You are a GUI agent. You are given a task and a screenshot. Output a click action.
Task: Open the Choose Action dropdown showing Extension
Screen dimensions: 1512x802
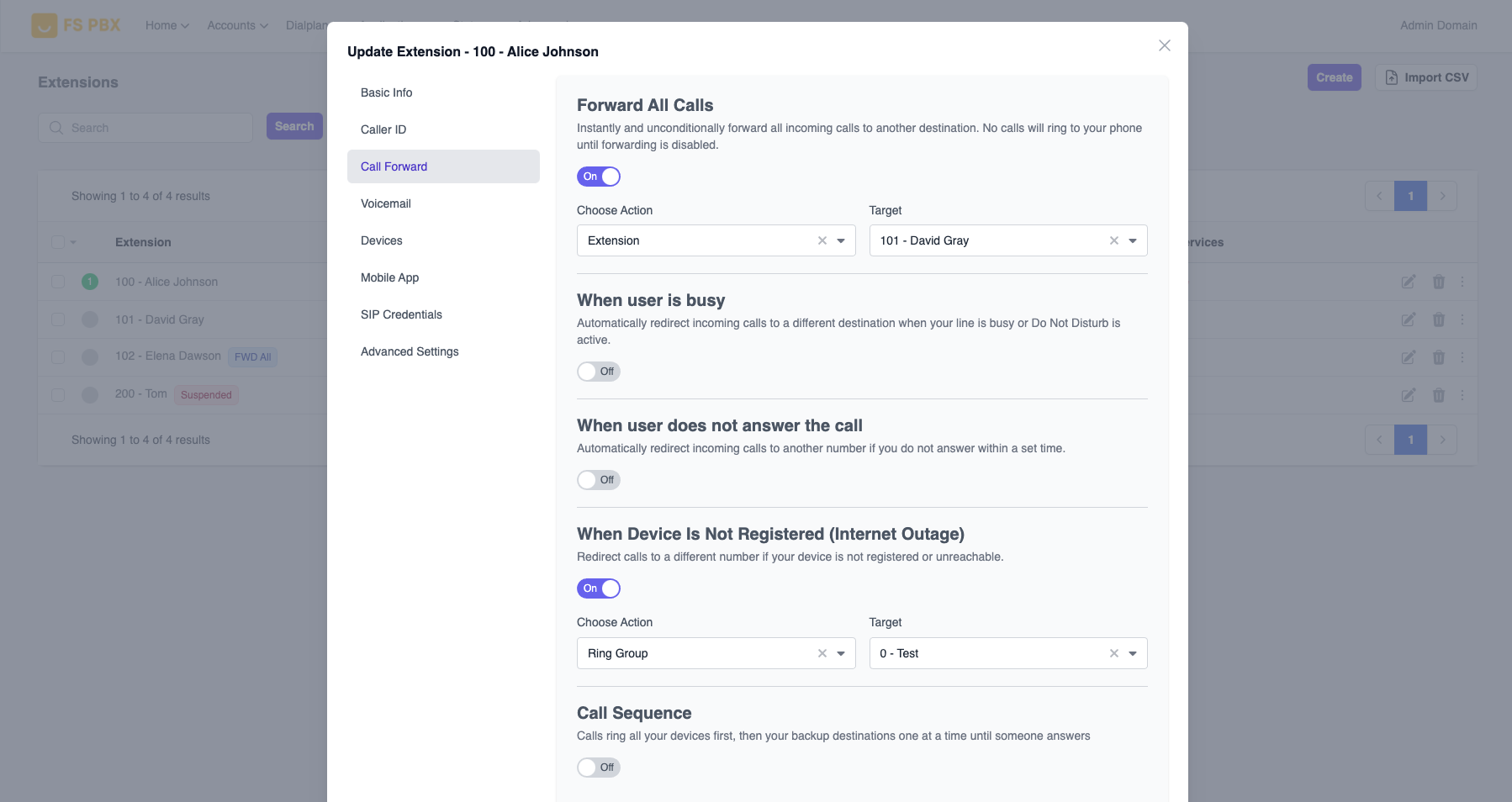coord(839,240)
